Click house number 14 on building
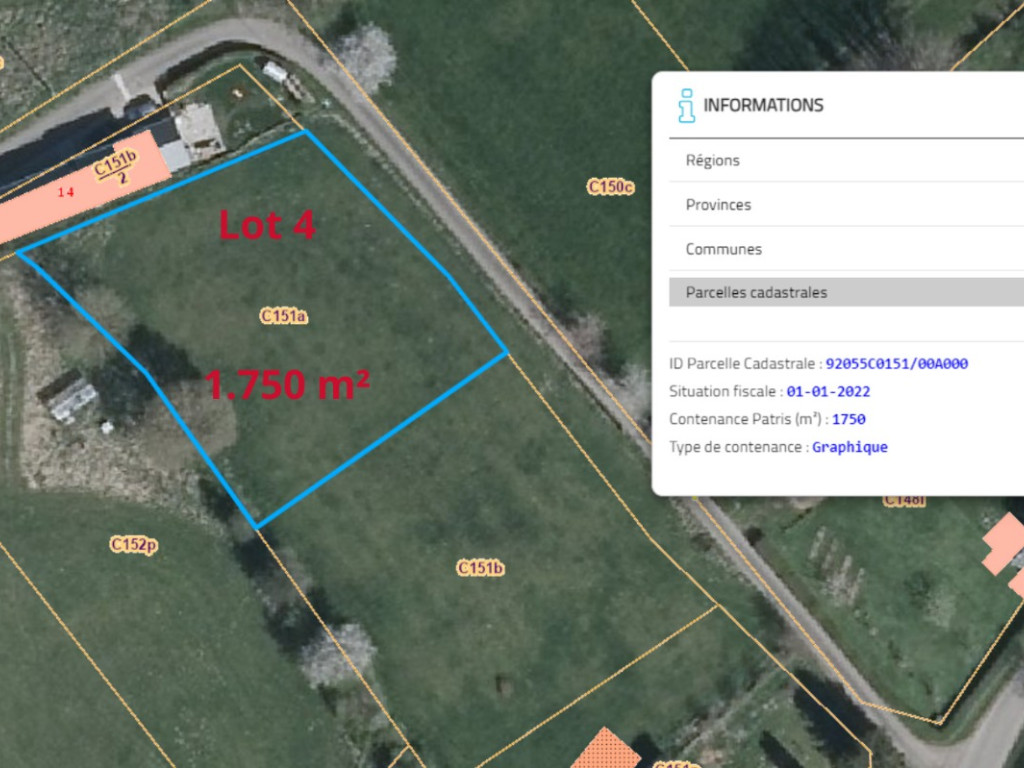The image size is (1024, 768). [65, 192]
